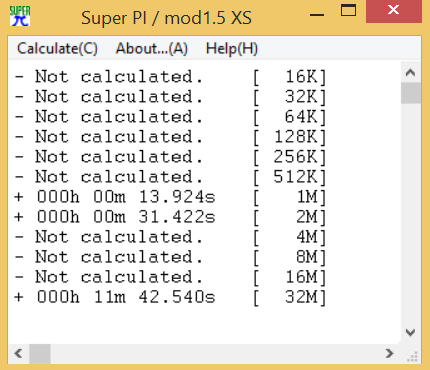Click the 2M result 31.422s row
Viewport: 430px width, 370px height.
(171, 217)
